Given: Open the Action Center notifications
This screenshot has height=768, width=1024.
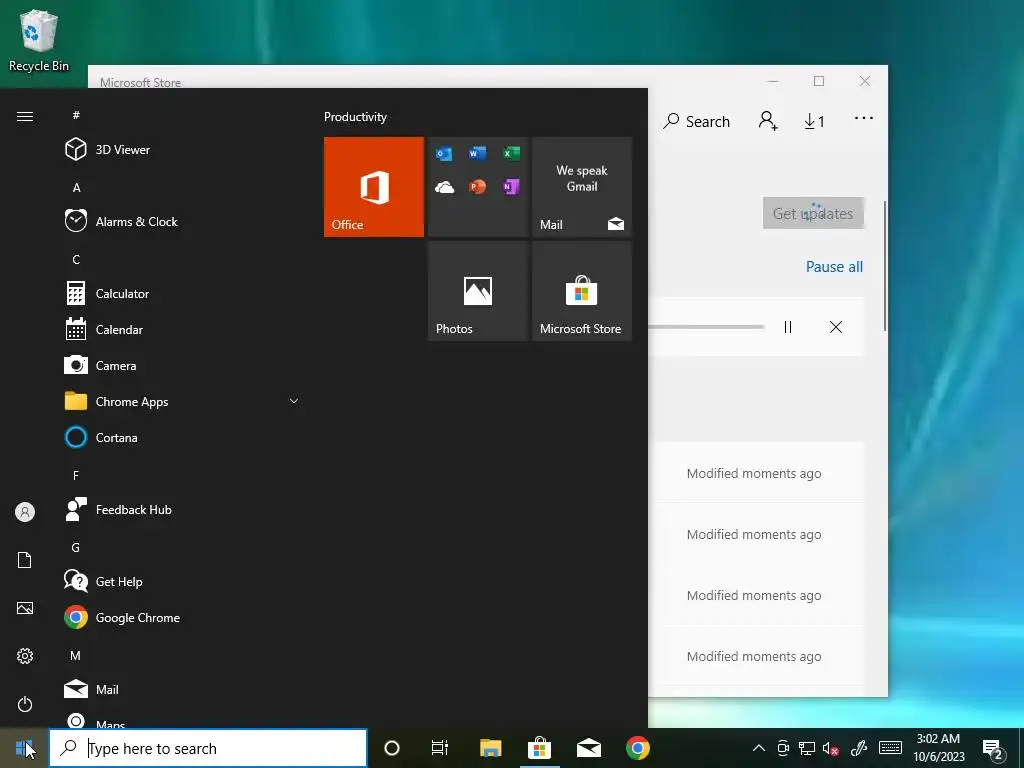Looking at the screenshot, I should (x=992, y=750).
